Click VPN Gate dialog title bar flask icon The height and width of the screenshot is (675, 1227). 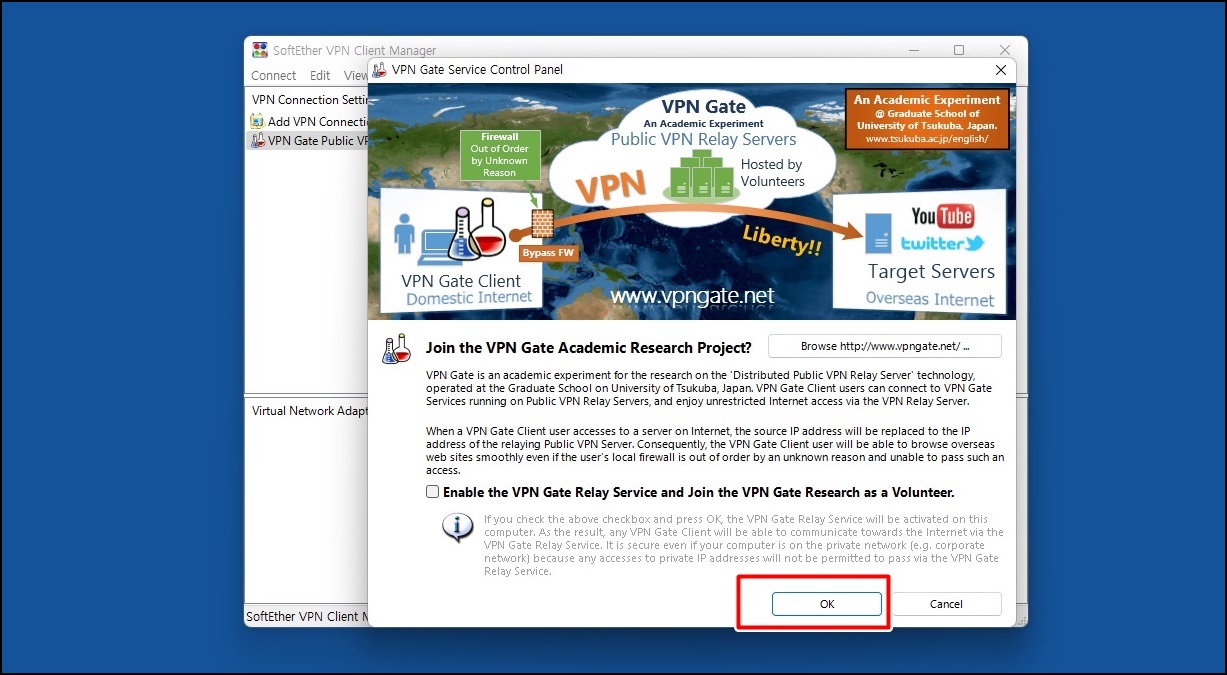tap(380, 70)
